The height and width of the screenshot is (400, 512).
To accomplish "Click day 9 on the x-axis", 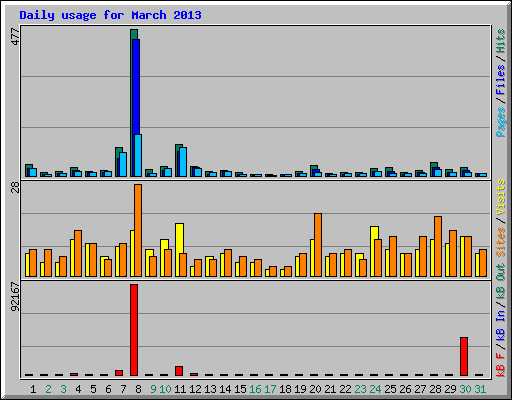I will tap(153, 389).
